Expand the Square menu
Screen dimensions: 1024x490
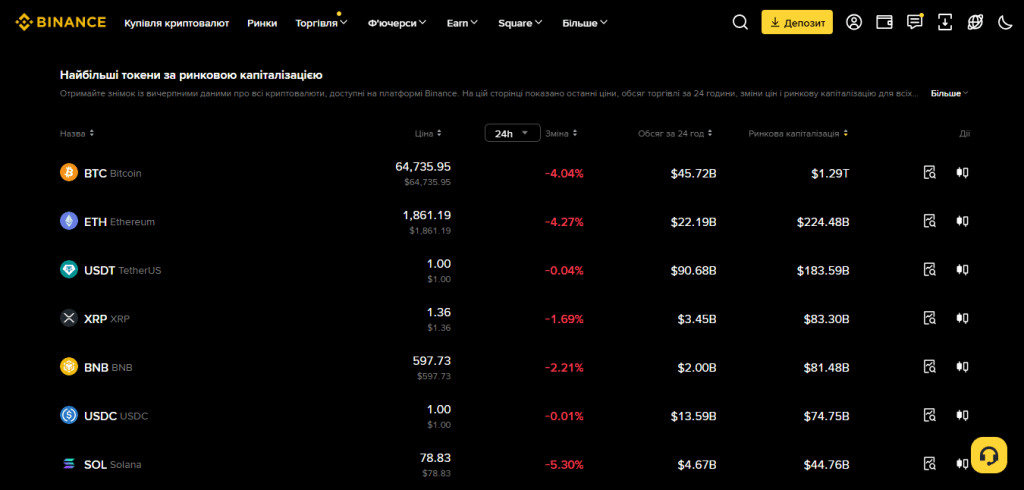point(520,23)
